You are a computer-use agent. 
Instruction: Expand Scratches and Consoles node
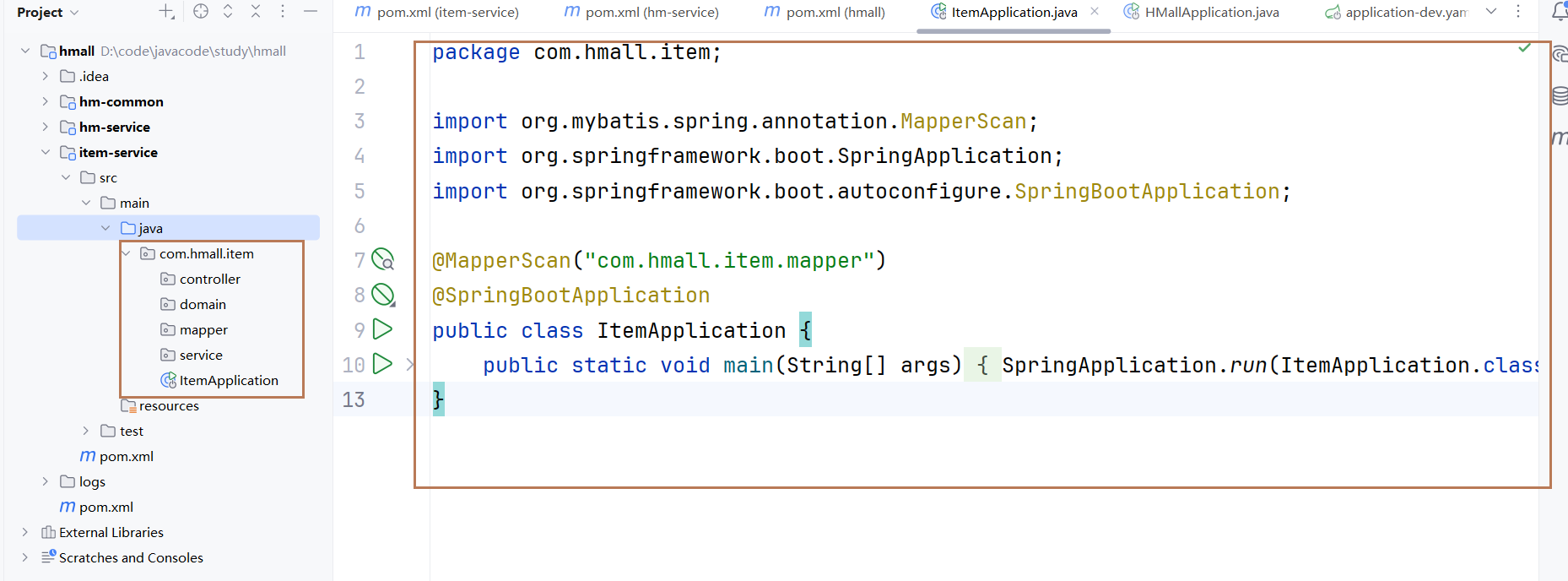[25, 557]
